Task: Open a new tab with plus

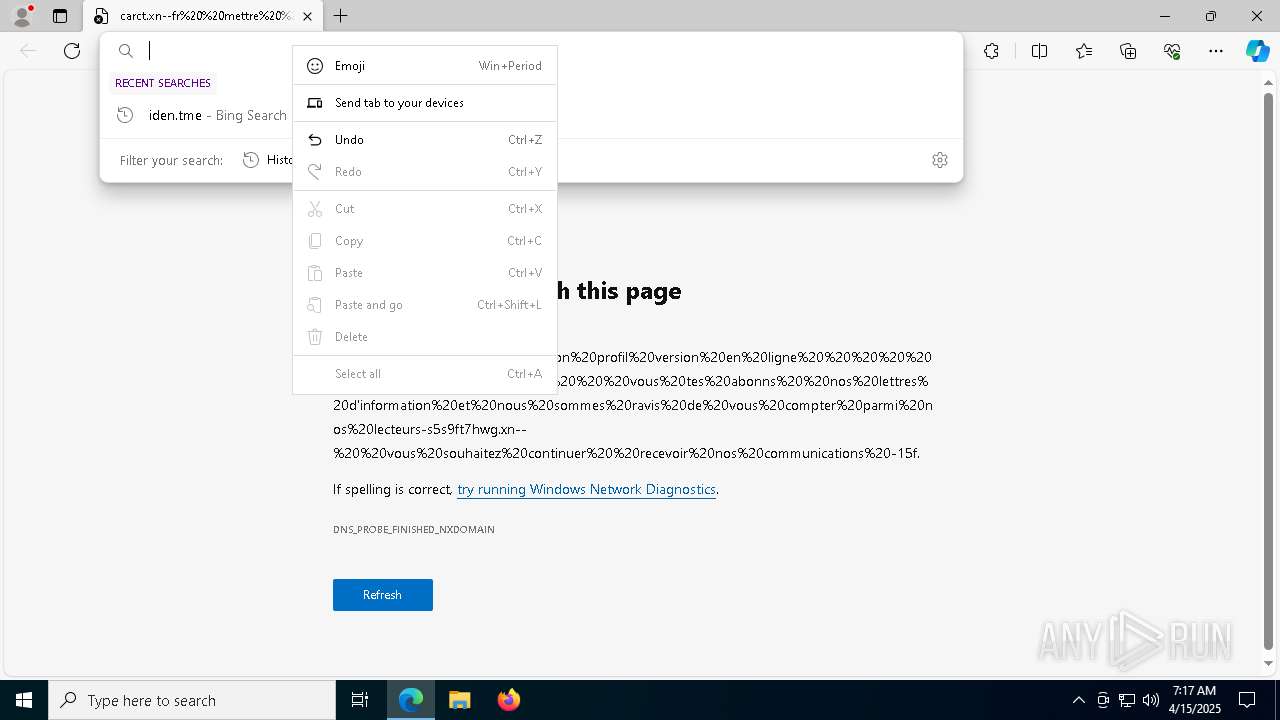Action: 341,16
